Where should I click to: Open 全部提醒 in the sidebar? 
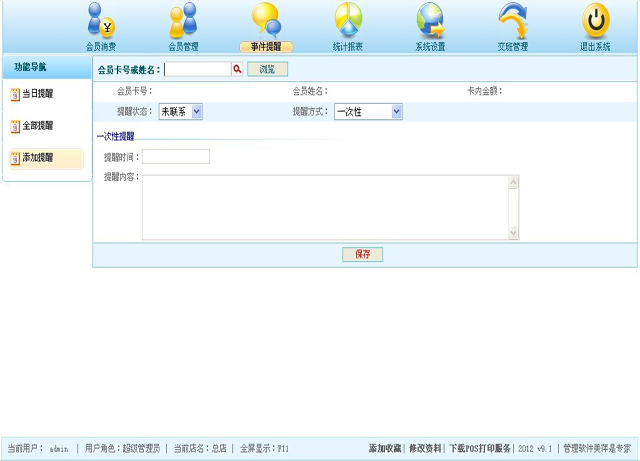38,126
